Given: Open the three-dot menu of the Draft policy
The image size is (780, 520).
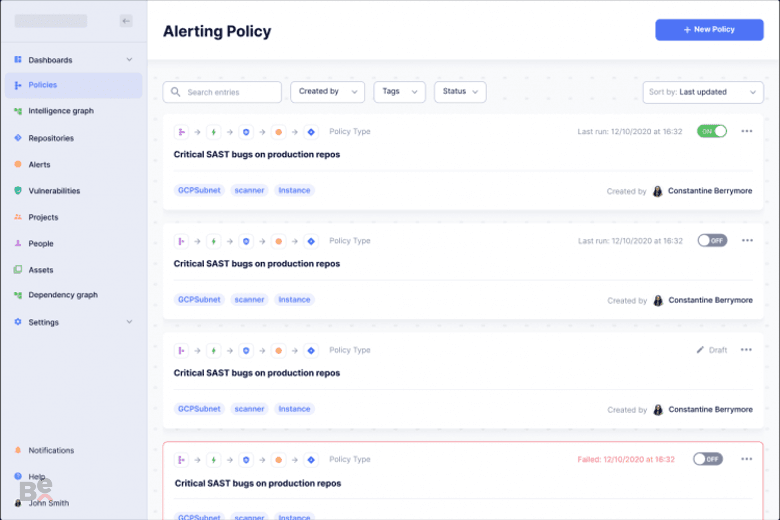Looking at the screenshot, I should 746,350.
